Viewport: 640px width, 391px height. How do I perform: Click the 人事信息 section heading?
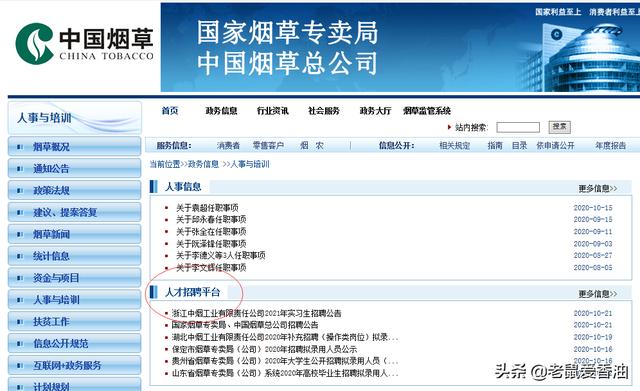(x=183, y=187)
